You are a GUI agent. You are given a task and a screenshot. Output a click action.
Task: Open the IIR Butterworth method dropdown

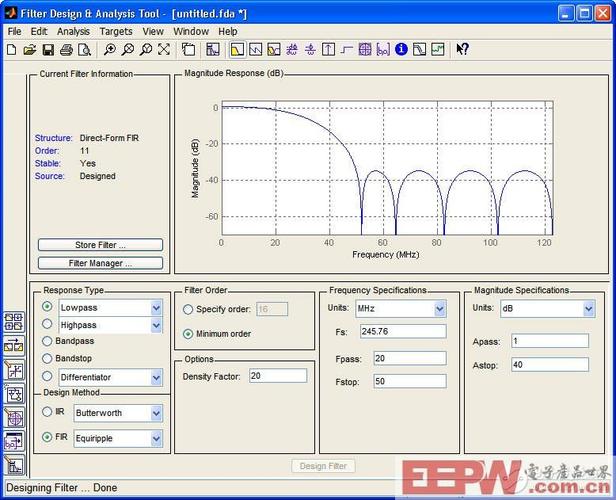pos(156,413)
